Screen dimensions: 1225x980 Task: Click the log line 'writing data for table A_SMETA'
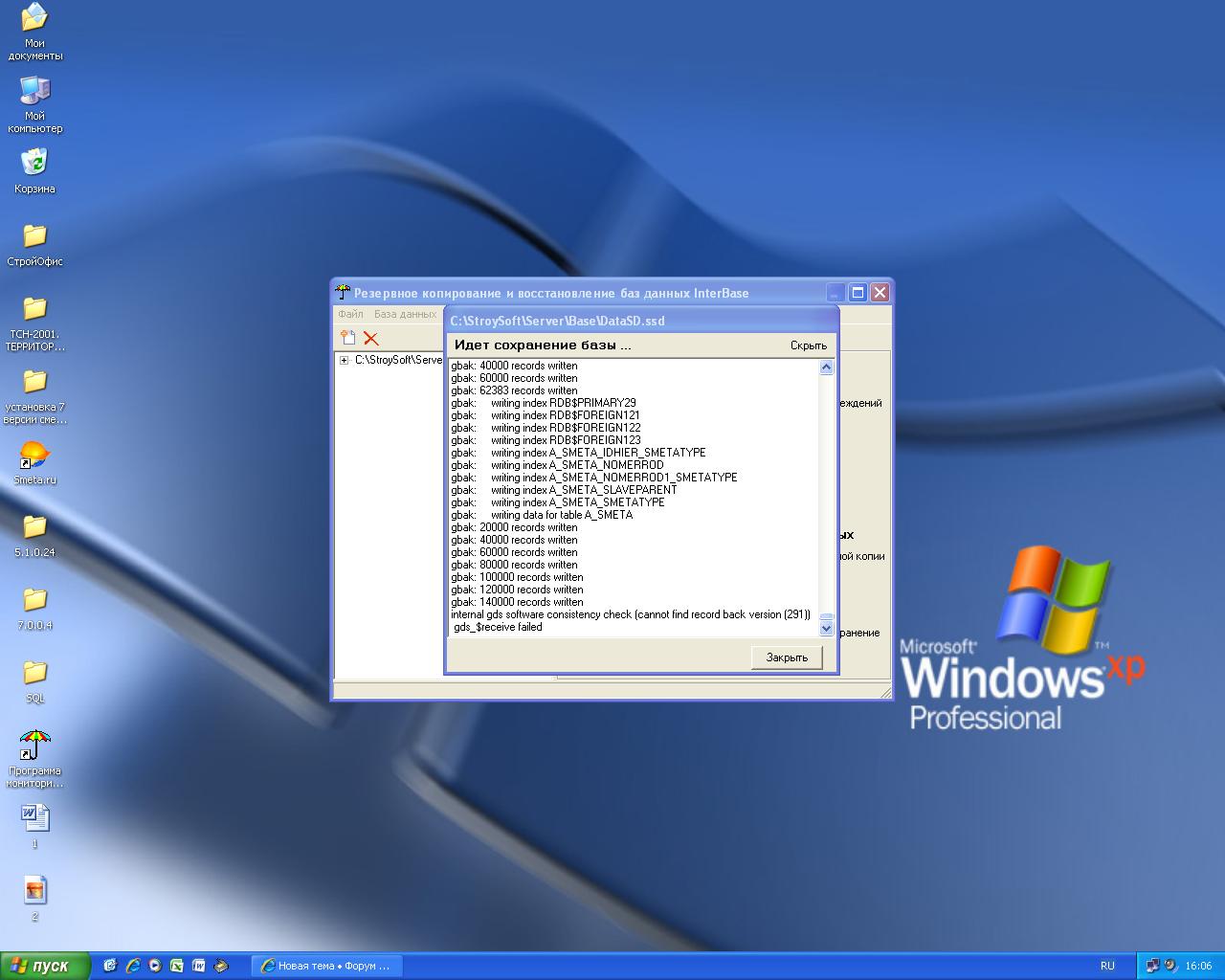tap(542, 515)
